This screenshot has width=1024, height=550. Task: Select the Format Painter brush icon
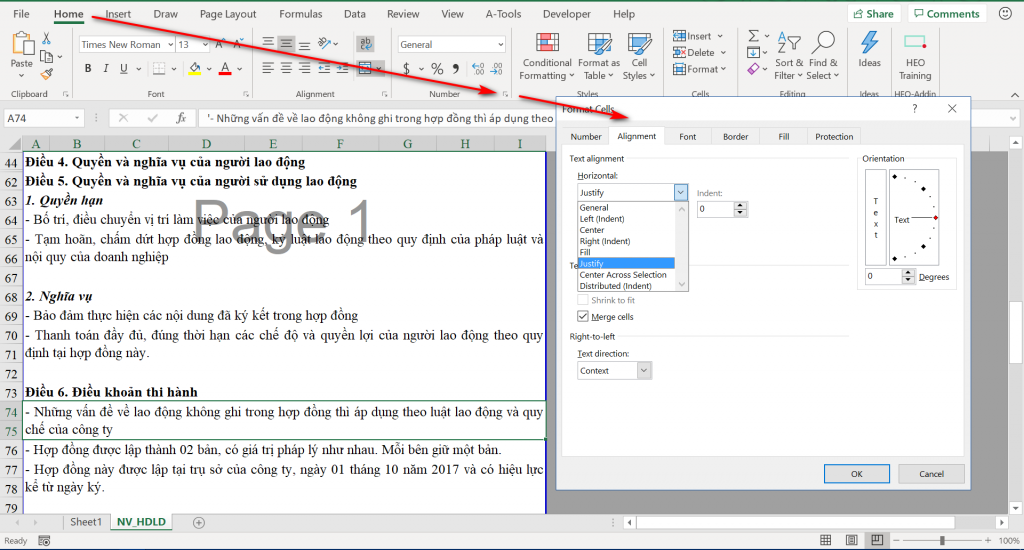46,74
